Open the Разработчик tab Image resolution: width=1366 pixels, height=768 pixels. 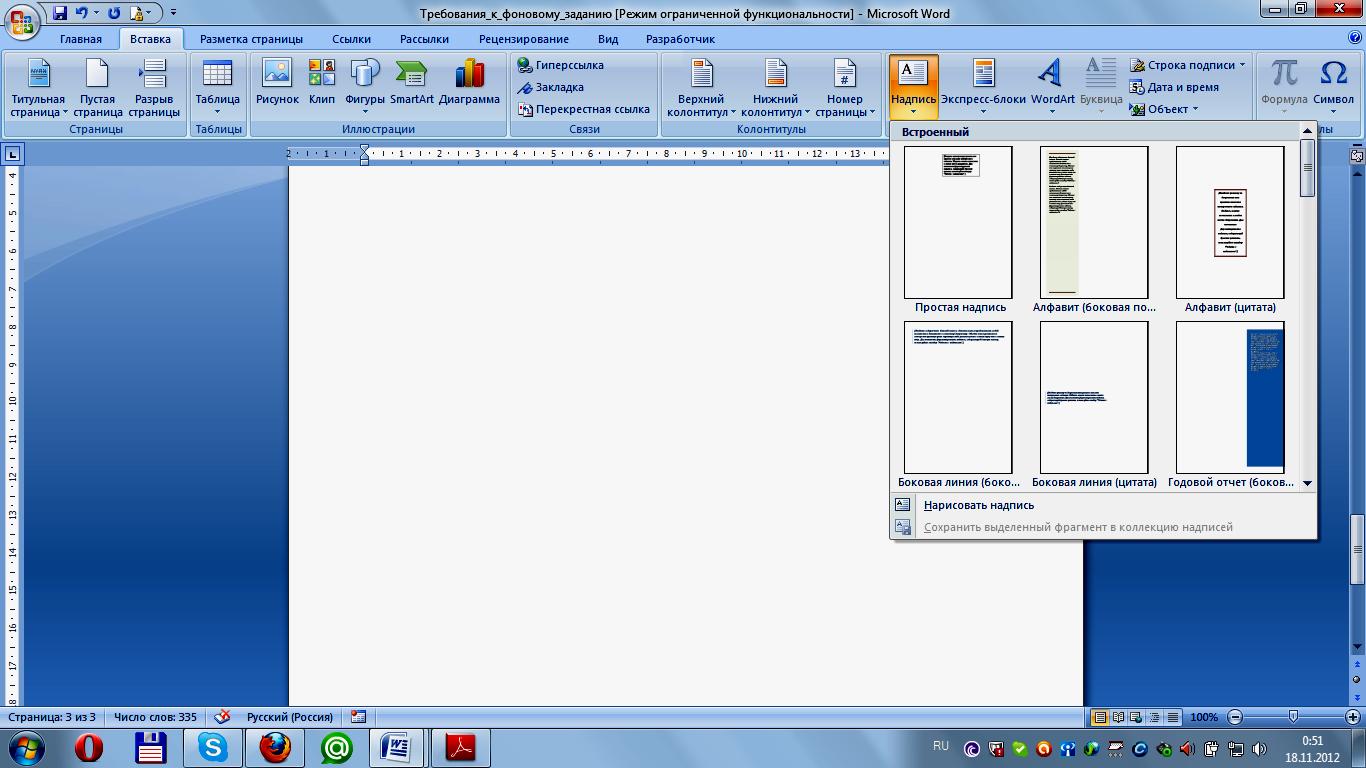click(680, 39)
